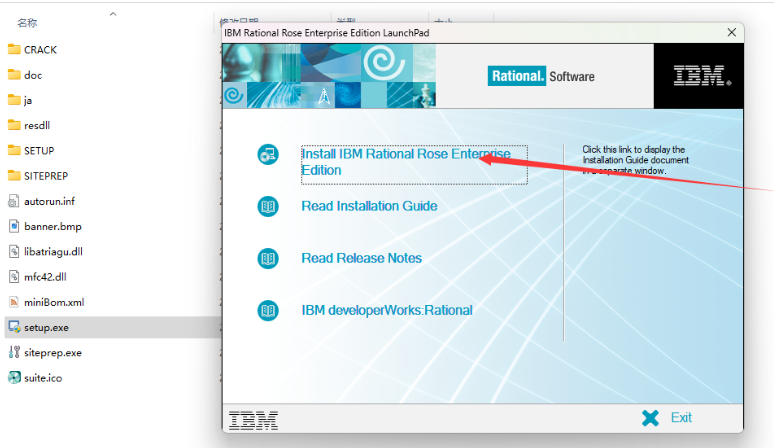Click the miniBom.xml file icon
774x448 pixels.
14,301
